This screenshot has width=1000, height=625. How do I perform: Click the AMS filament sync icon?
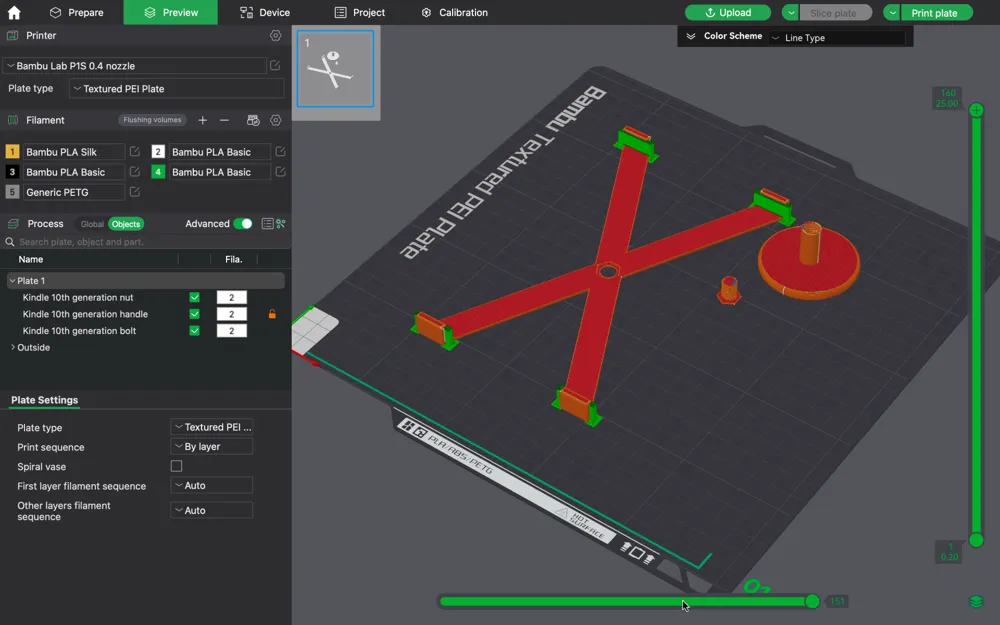pyautogui.click(x=253, y=120)
